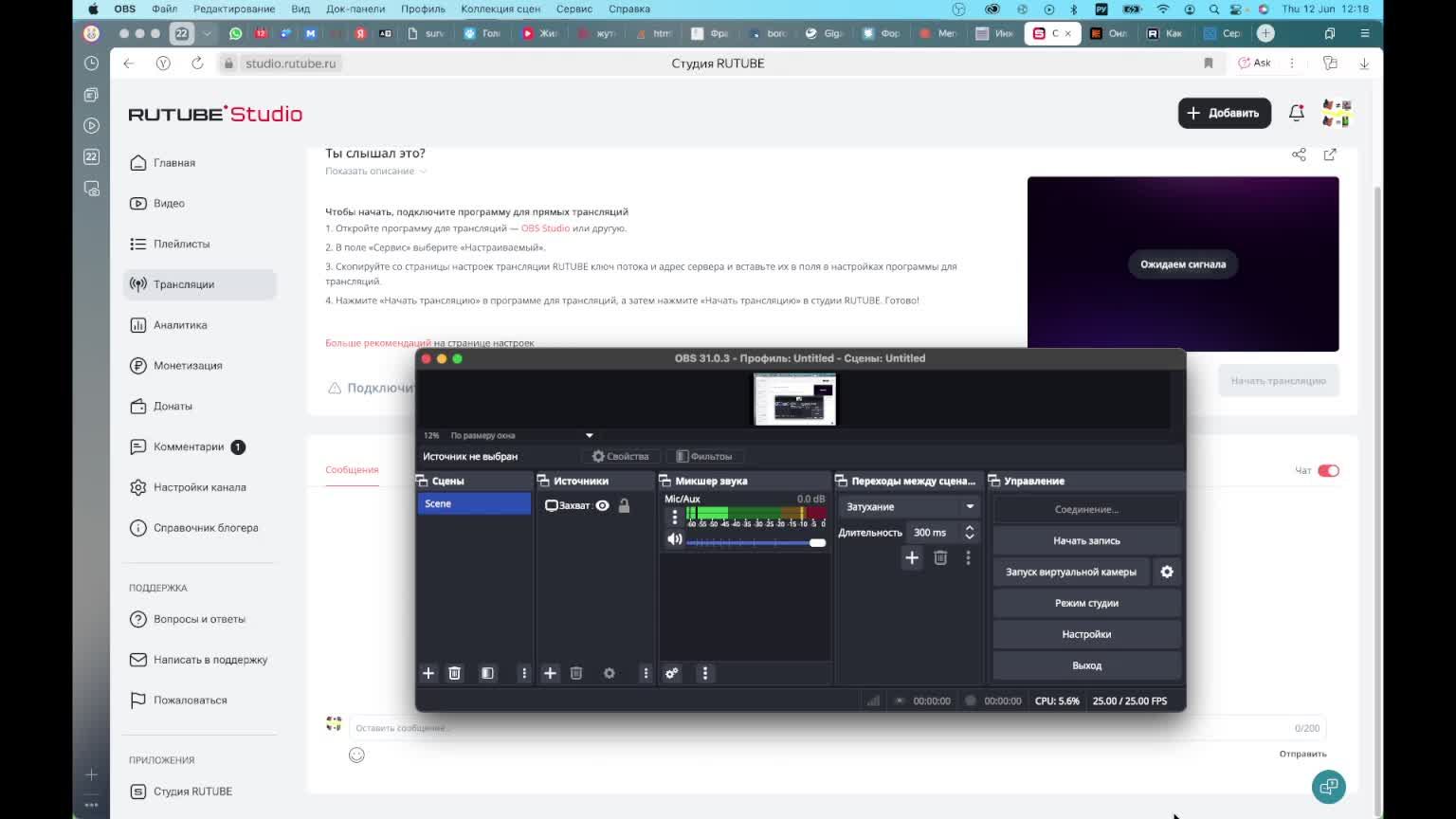Click the share icon above stream preview
1456x819 pixels.
click(x=1299, y=155)
